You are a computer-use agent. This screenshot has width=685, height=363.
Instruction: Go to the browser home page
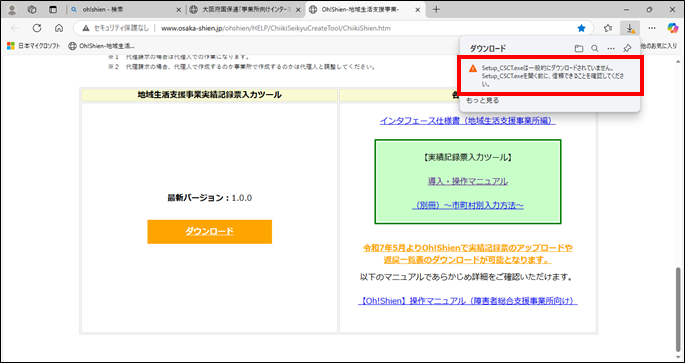tap(59, 28)
